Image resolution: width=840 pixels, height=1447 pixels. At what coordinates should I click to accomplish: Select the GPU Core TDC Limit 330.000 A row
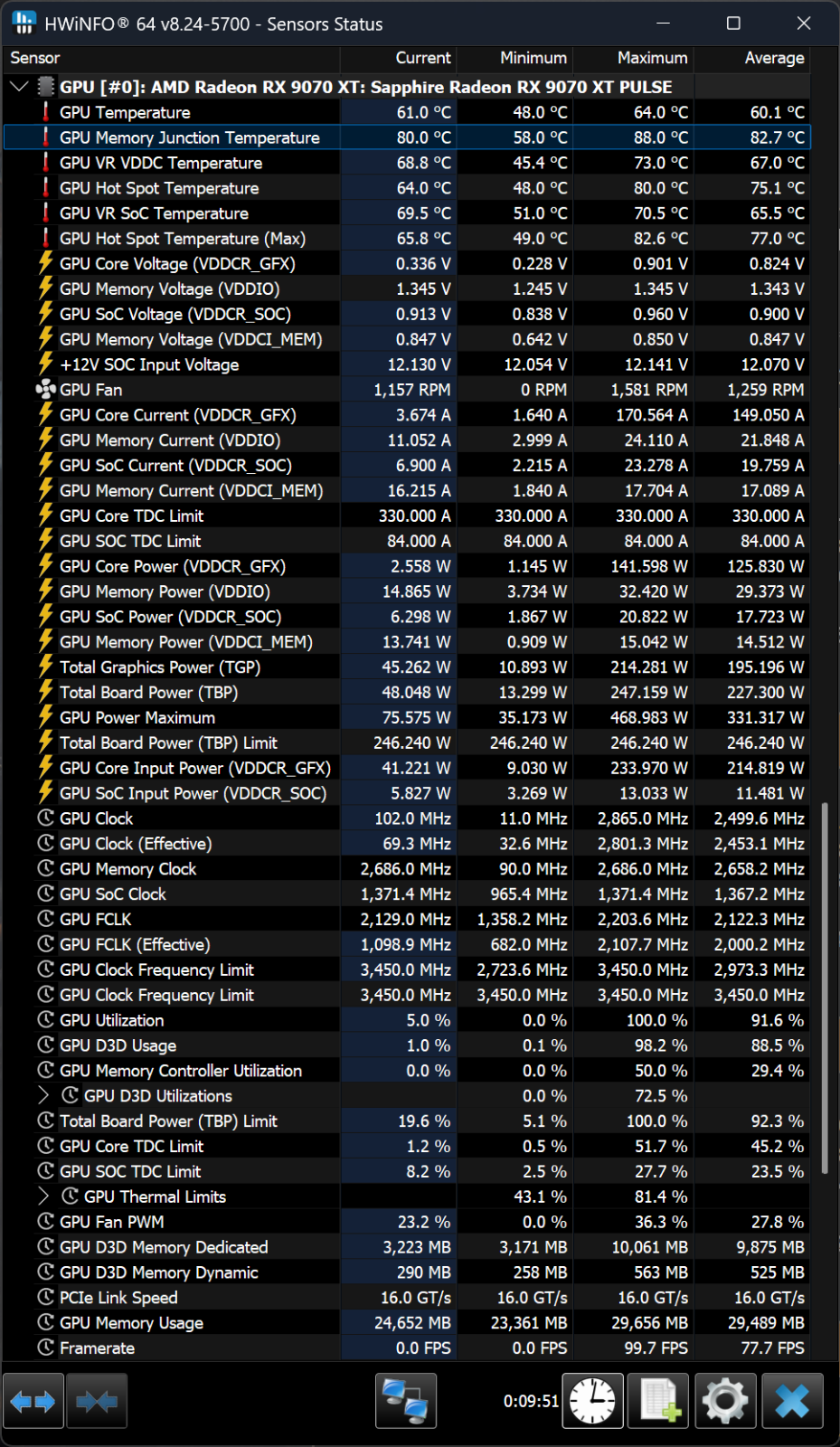[407, 515]
